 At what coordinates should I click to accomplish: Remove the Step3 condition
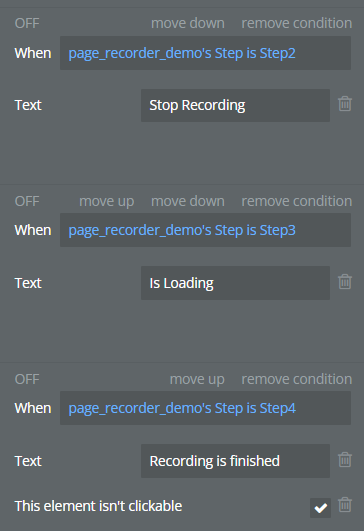297,201
